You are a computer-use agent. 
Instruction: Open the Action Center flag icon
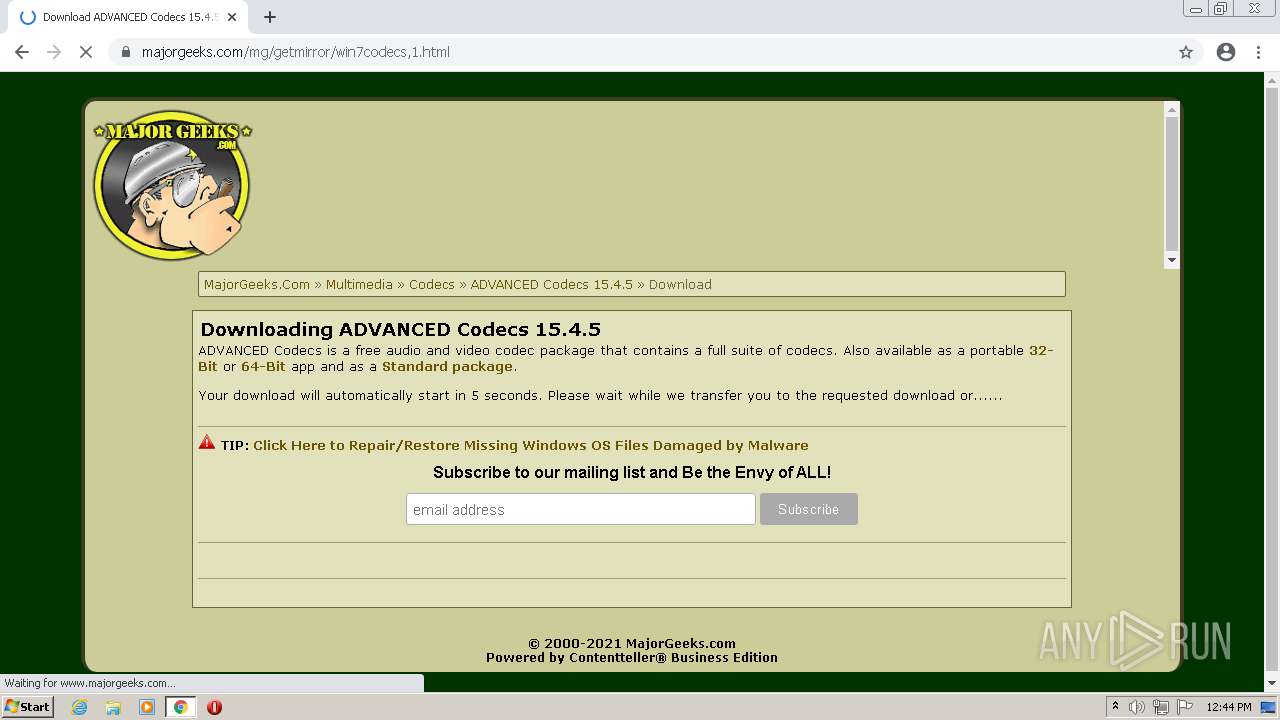pyautogui.click(x=1185, y=707)
